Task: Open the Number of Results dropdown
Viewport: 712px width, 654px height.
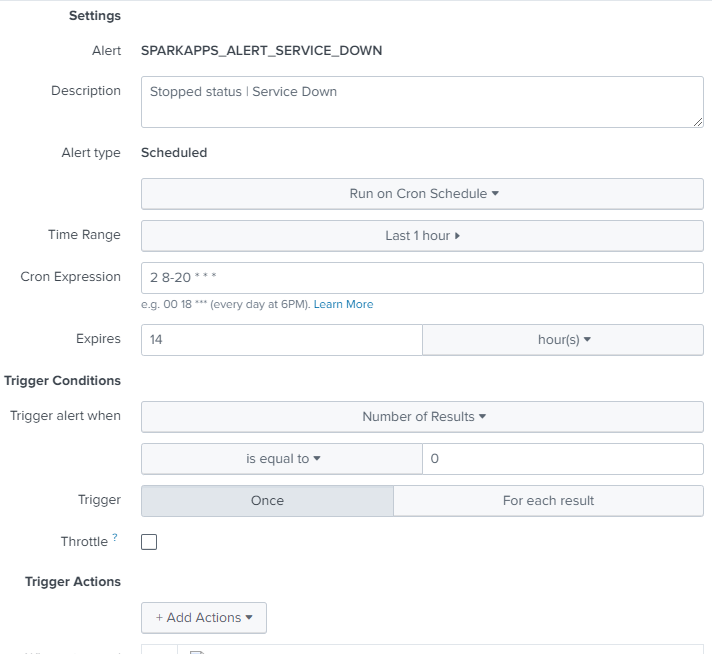Action: coord(422,417)
